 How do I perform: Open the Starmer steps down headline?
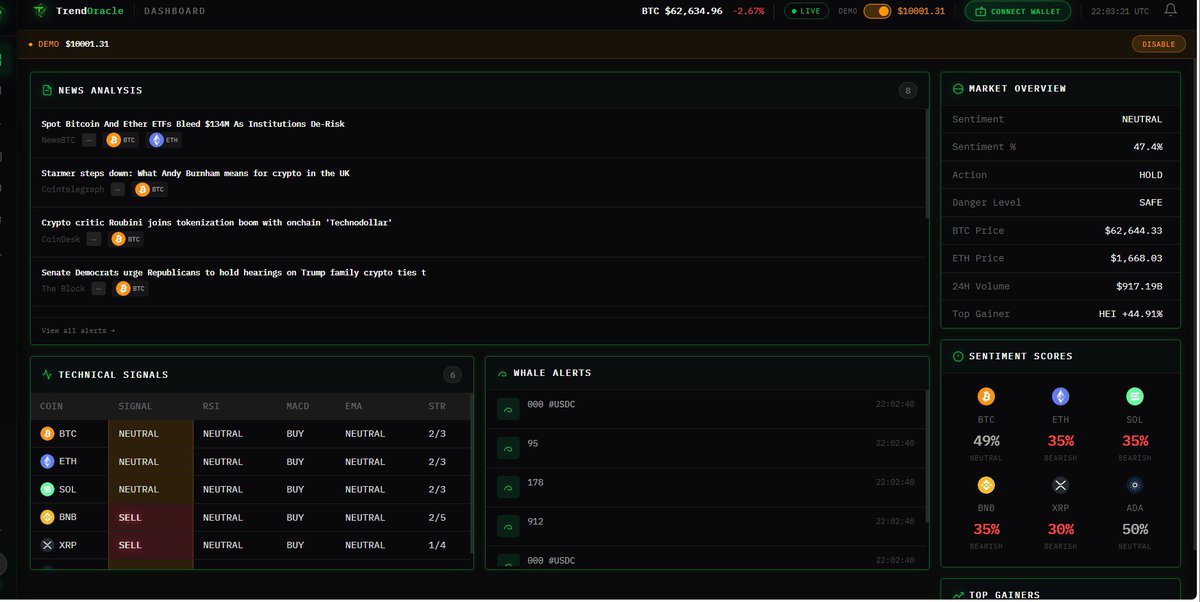pyautogui.click(x=195, y=173)
